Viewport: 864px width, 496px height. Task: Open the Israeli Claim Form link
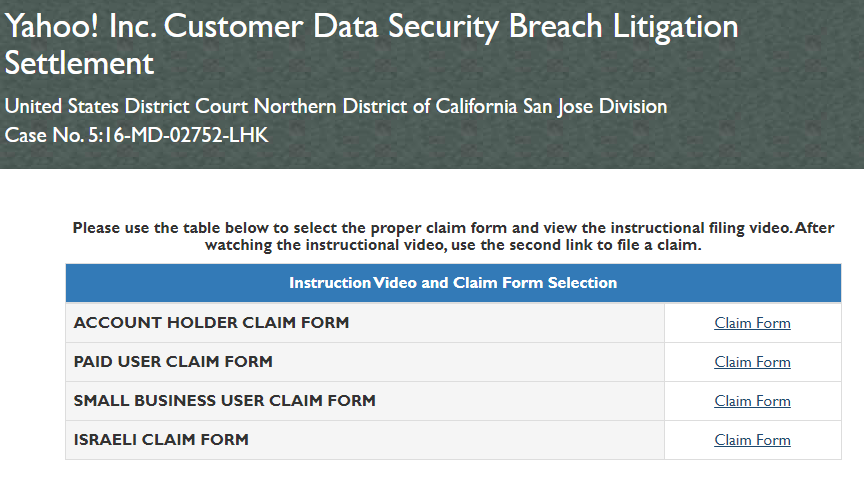[752, 440]
